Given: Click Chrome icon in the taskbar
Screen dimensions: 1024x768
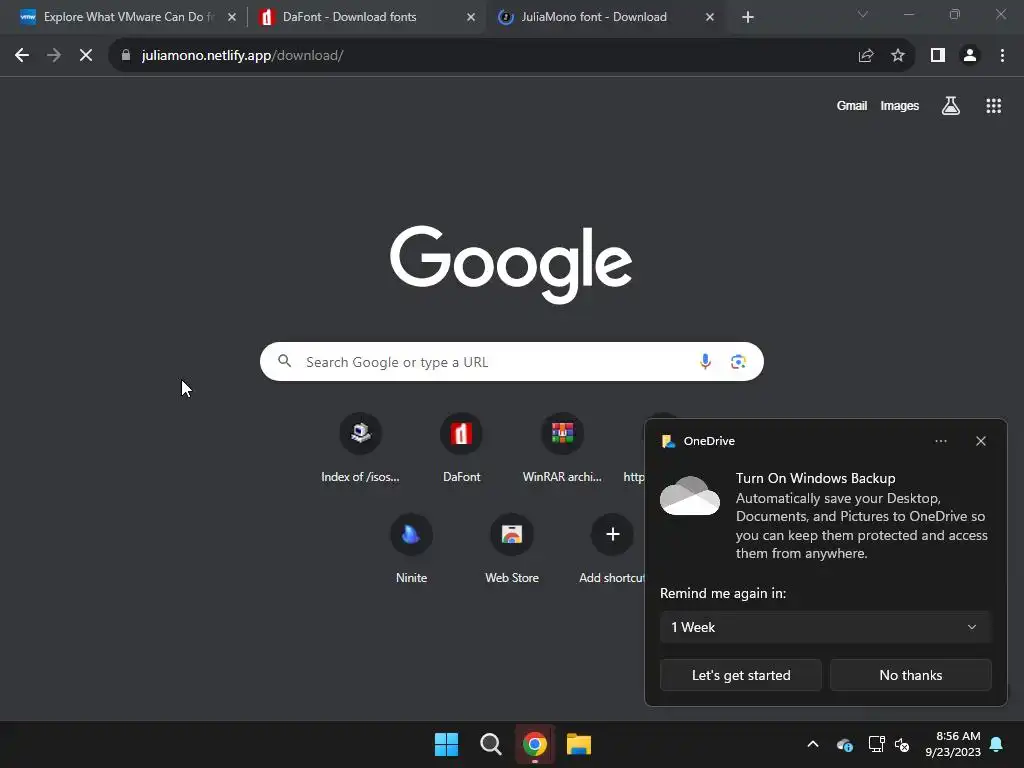Looking at the screenshot, I should 535,744.
